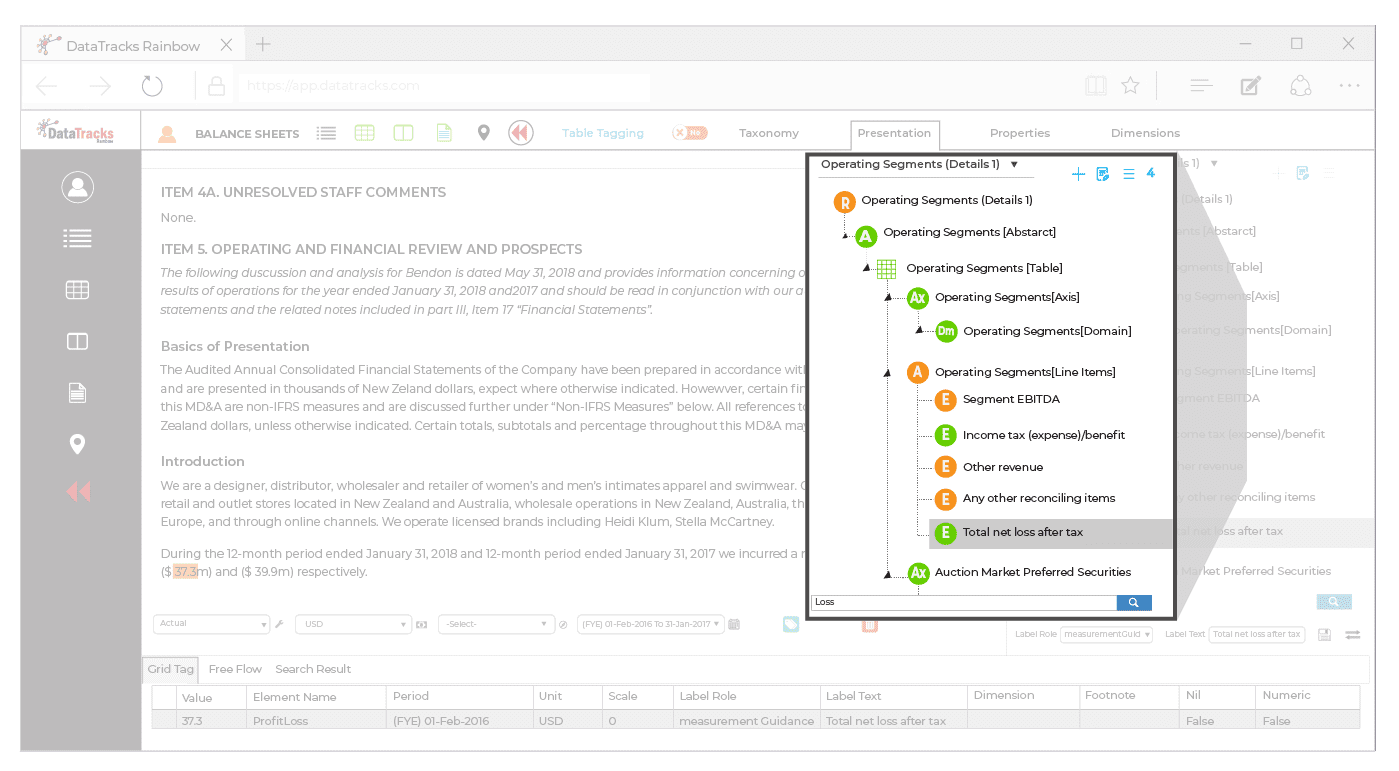Viewport: 1399px width, 771px height.
Task: Expand the Auction Market Preferred Securities node
Action: pyautogui.click(x=887, y=573)
